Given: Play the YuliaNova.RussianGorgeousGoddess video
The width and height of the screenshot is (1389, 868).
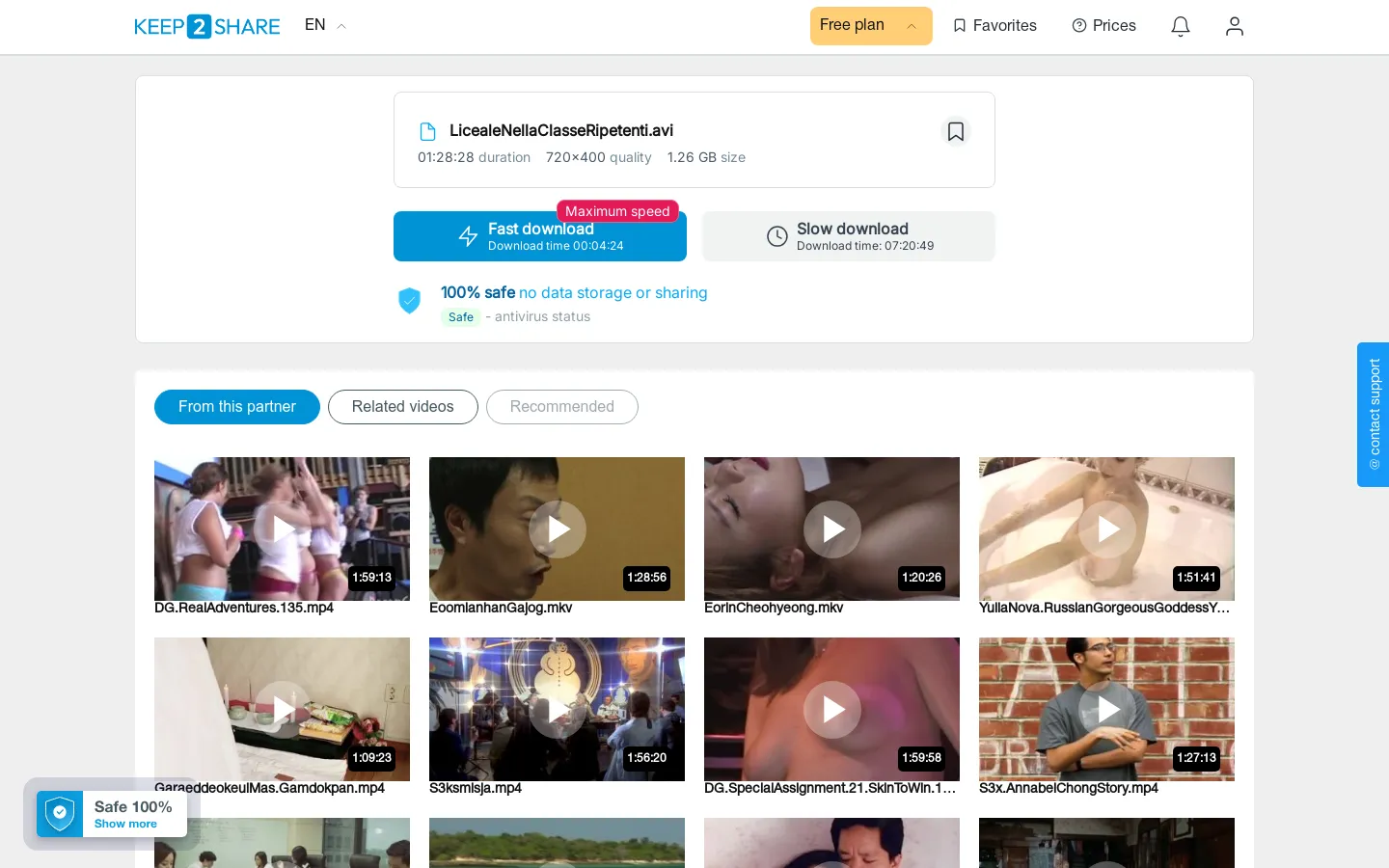Looking at the screenshot, I should [x=1106, y=529].
